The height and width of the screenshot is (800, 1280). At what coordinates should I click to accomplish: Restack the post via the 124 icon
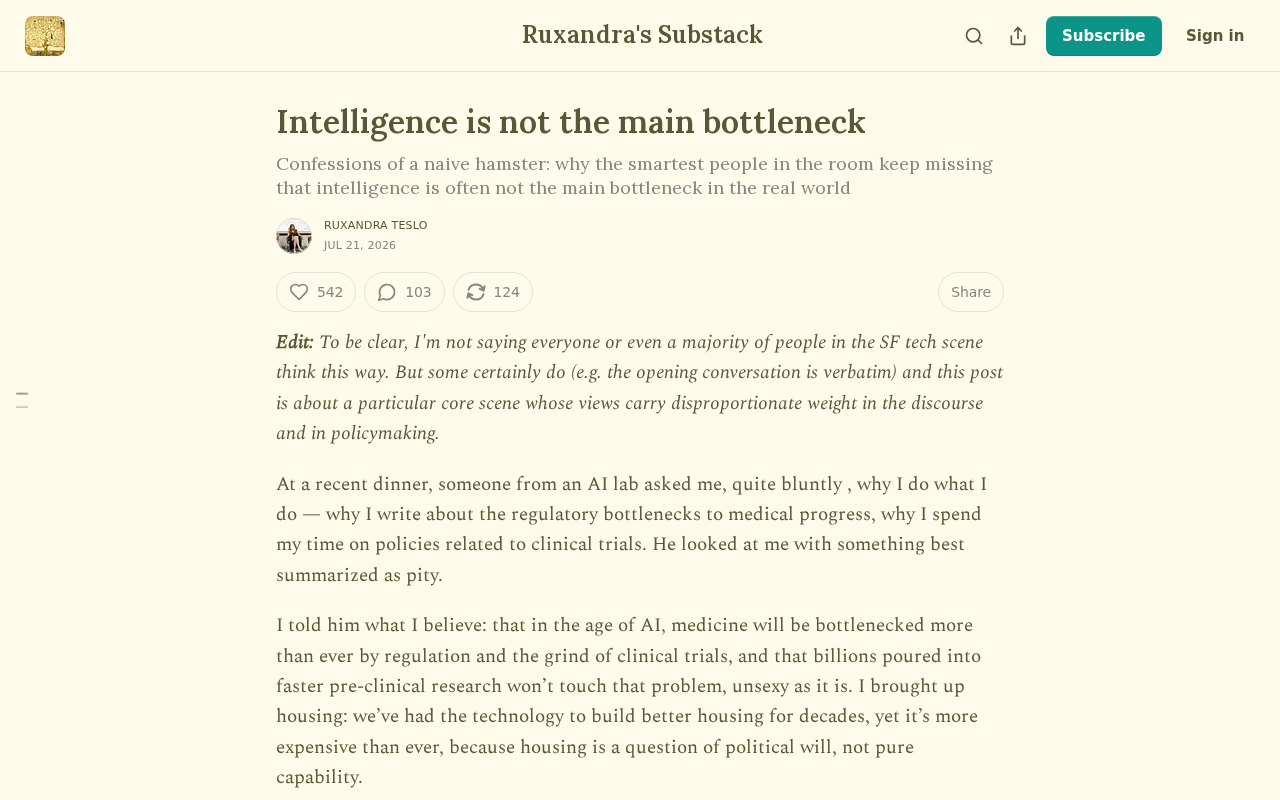493,292
